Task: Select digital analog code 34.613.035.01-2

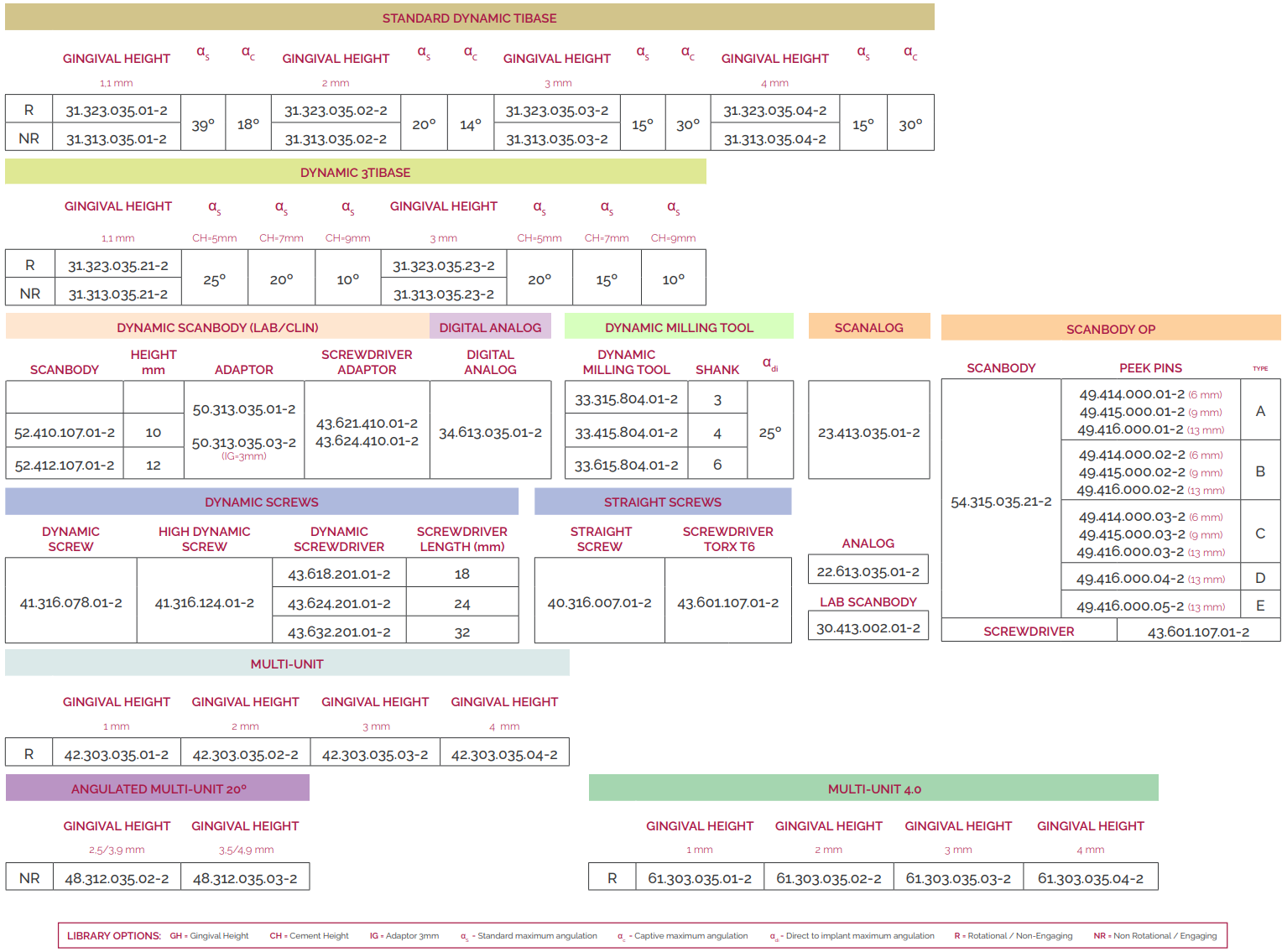Action: [490, 432]
